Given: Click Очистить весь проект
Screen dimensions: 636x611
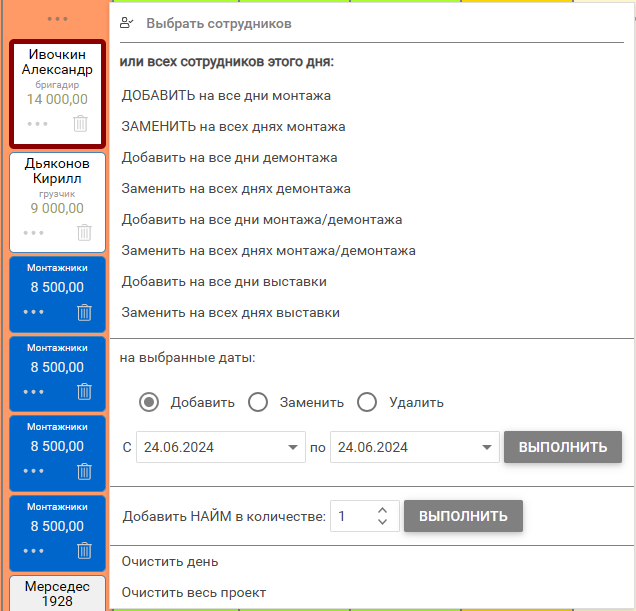Looking at the screenshot, I should (x=194, y=592).
